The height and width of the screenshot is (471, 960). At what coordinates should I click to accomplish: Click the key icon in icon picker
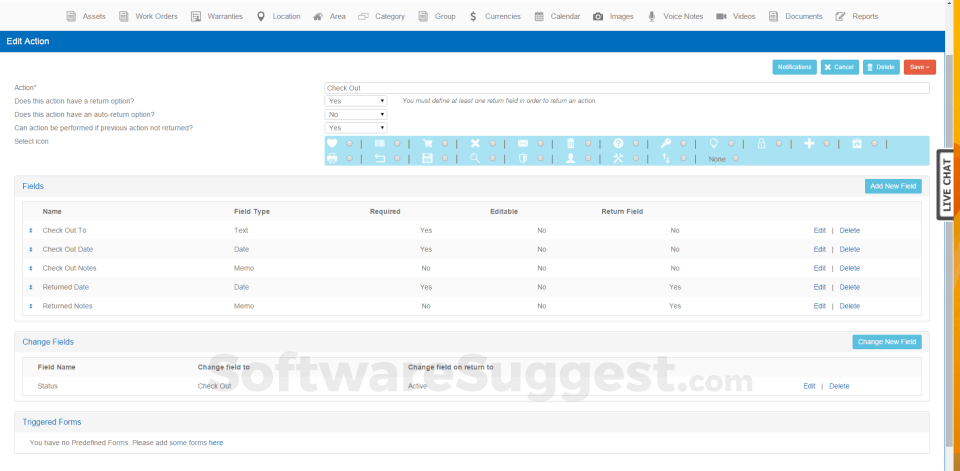point(666,143)
